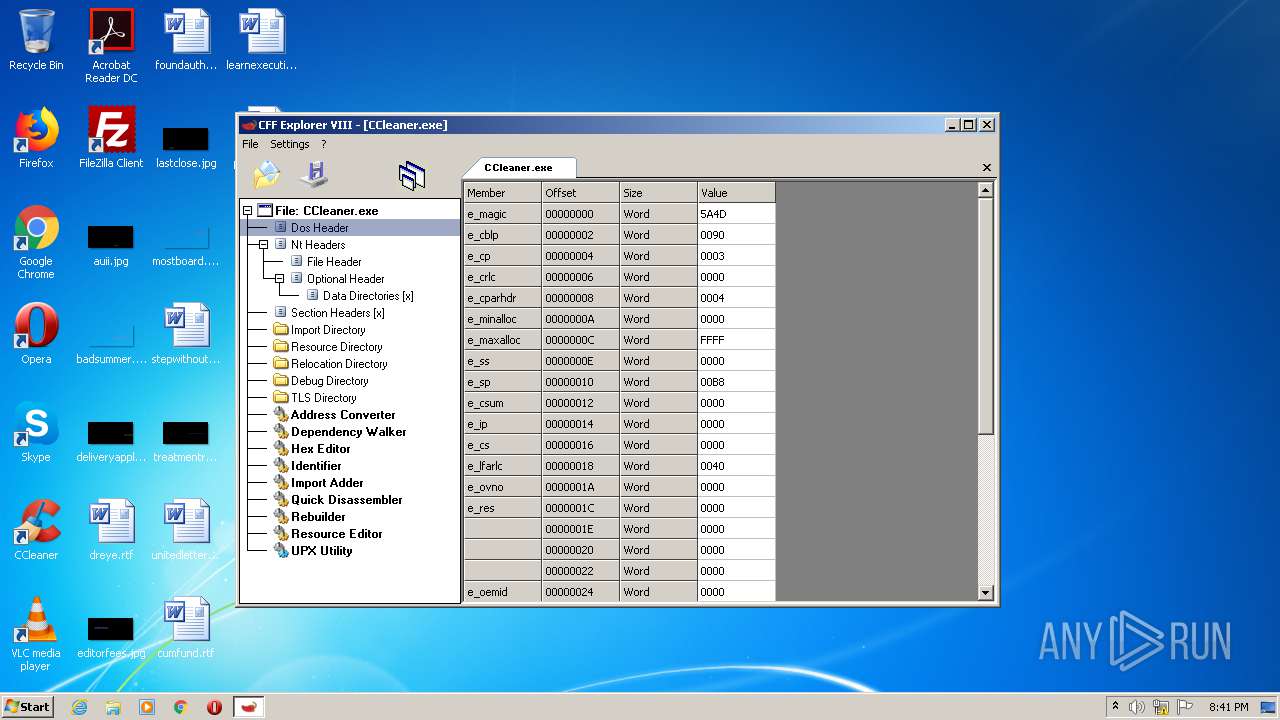Click the table scroll down arrow

point(985,593)
